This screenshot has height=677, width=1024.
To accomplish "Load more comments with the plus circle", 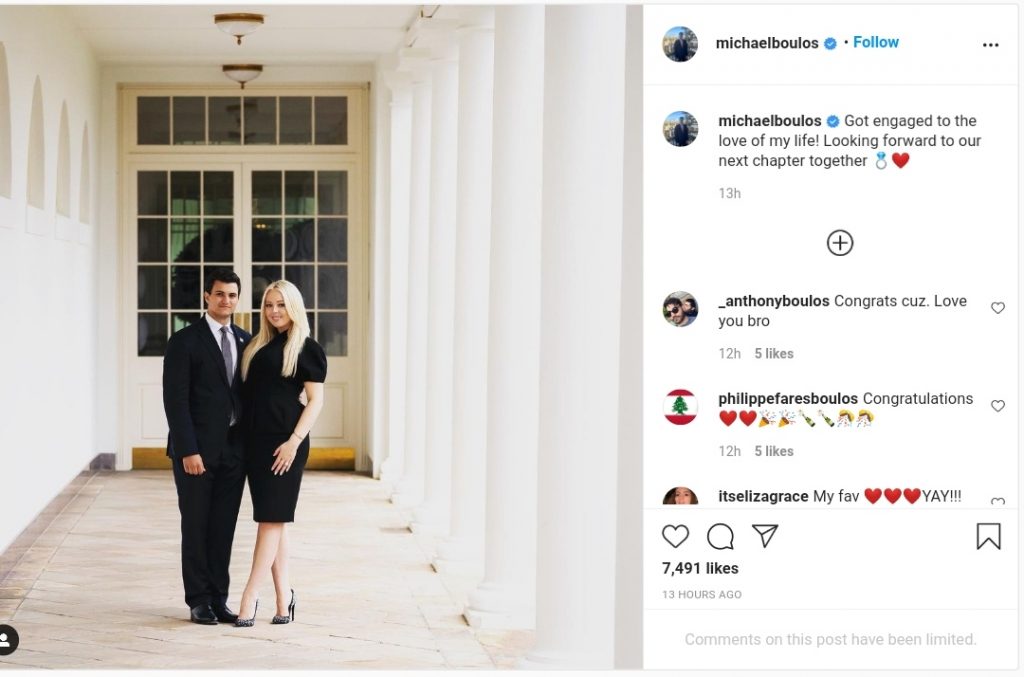I will click(x=840, y=243).
